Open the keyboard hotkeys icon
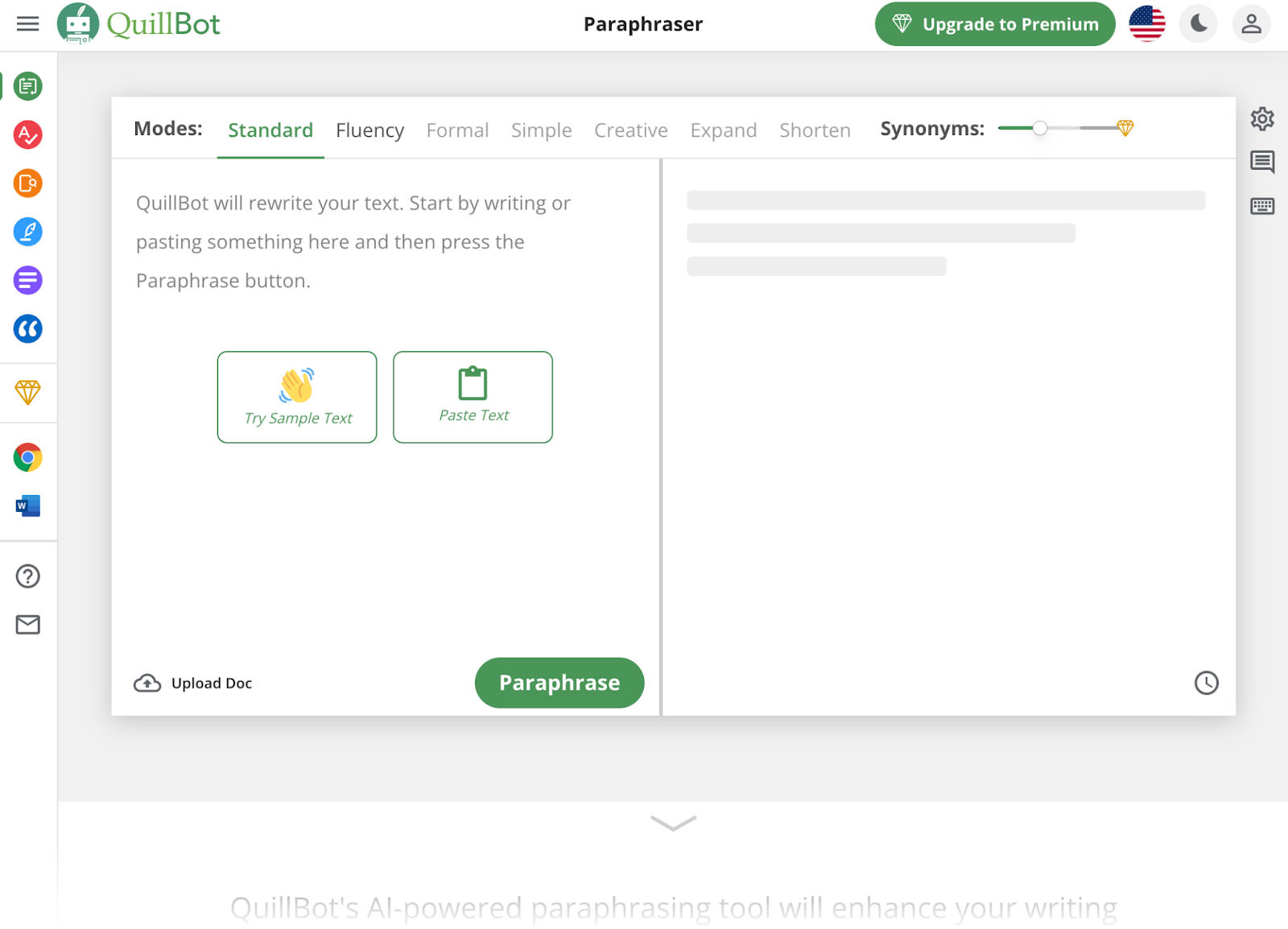This screenshot has height=929, width=1288. (1262, 206)
